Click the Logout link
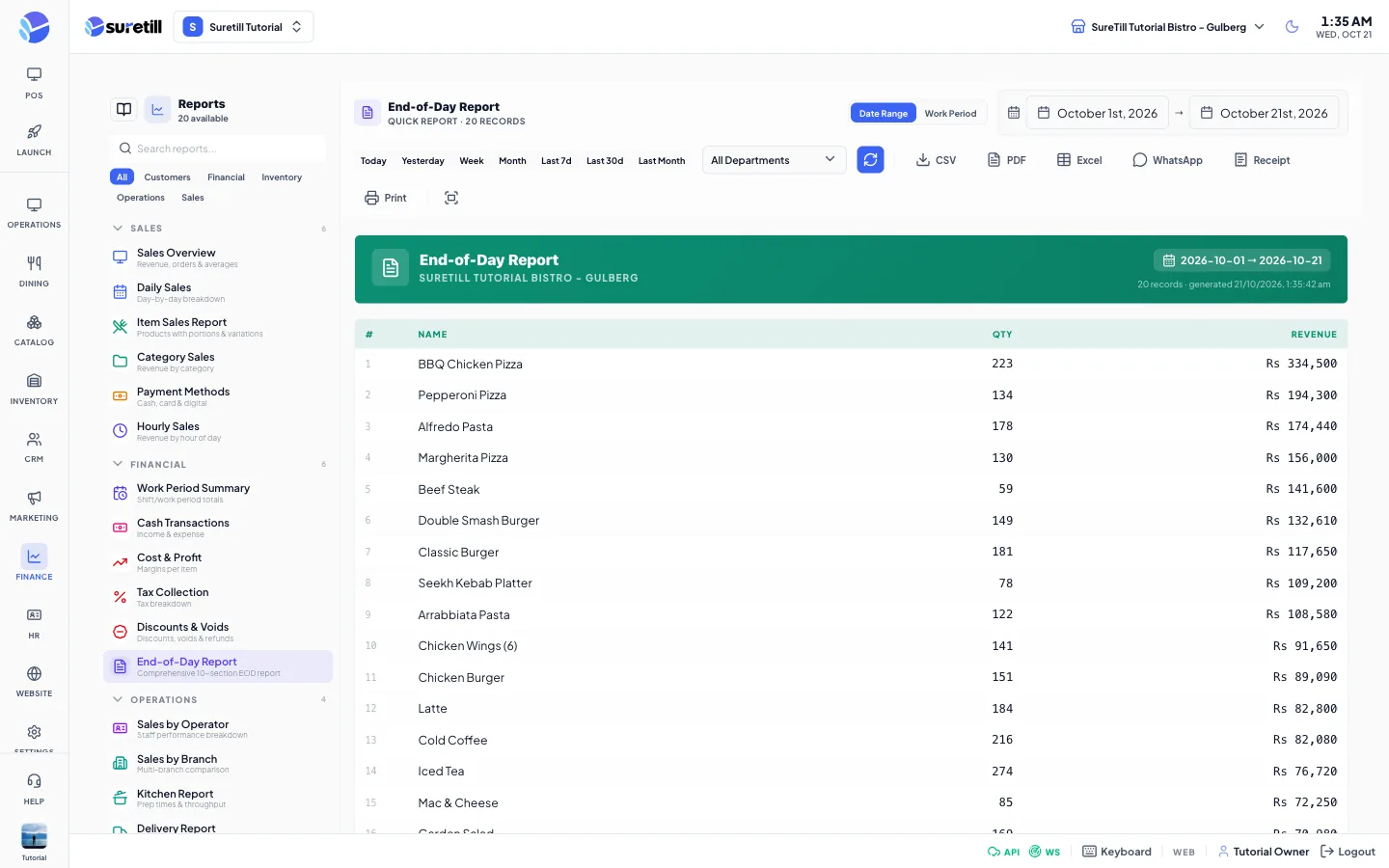 tap(1348, 852)
